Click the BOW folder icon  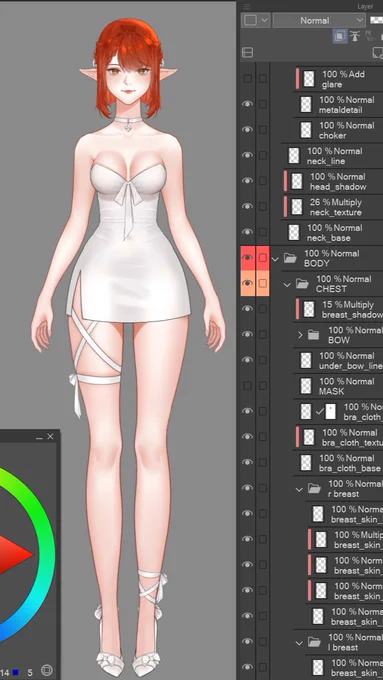click(x=313, y=335)
